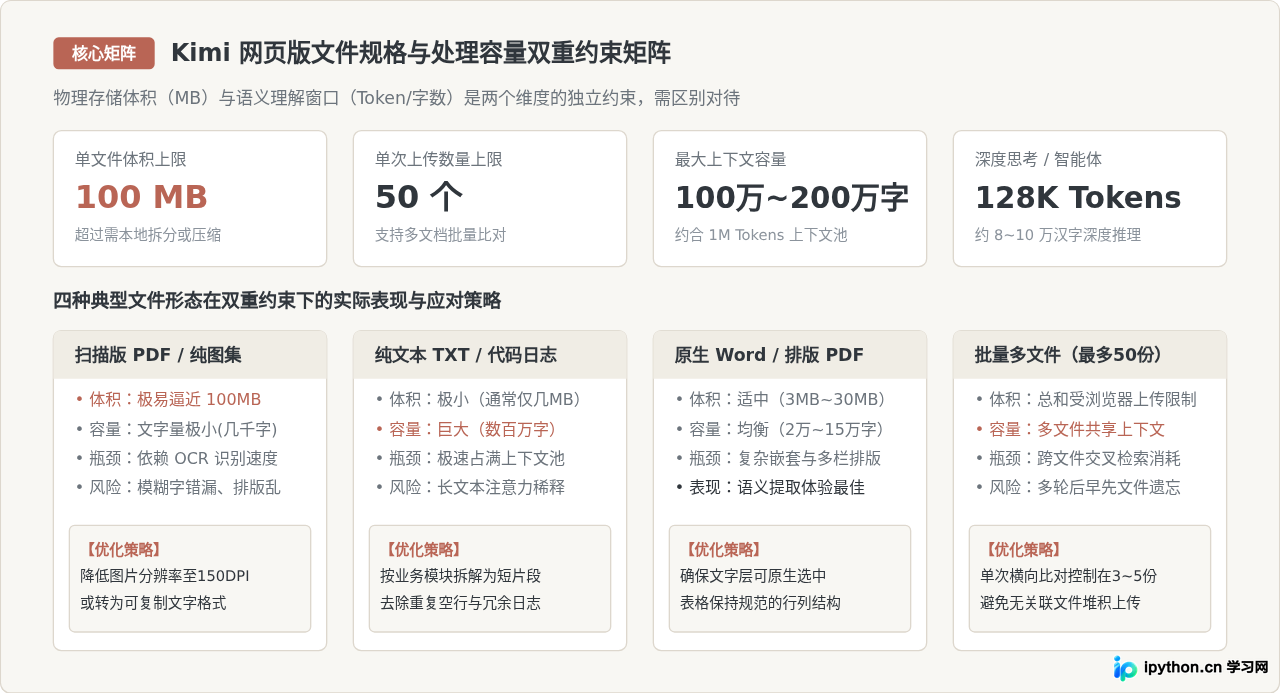Click the bullet 风险：多轮后早先文件遗忘

pyautogui.click(x=1078, y=487)
